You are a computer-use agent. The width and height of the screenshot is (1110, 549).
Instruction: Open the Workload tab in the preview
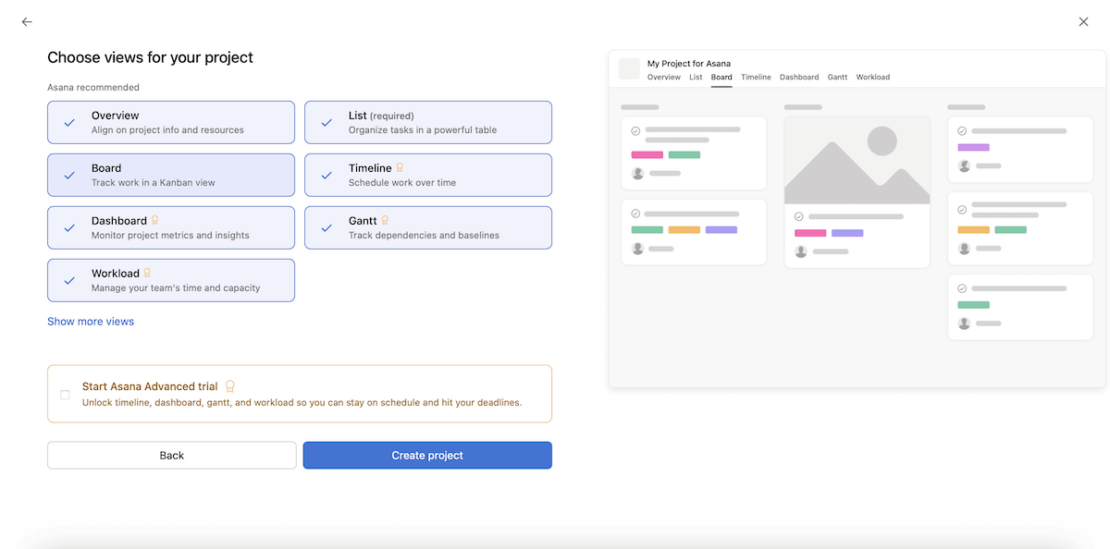(x=873, y=77)
